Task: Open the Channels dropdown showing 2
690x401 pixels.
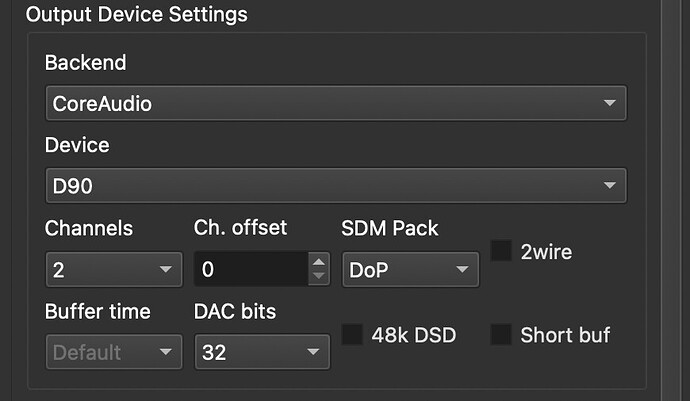Action: point(114,269)
